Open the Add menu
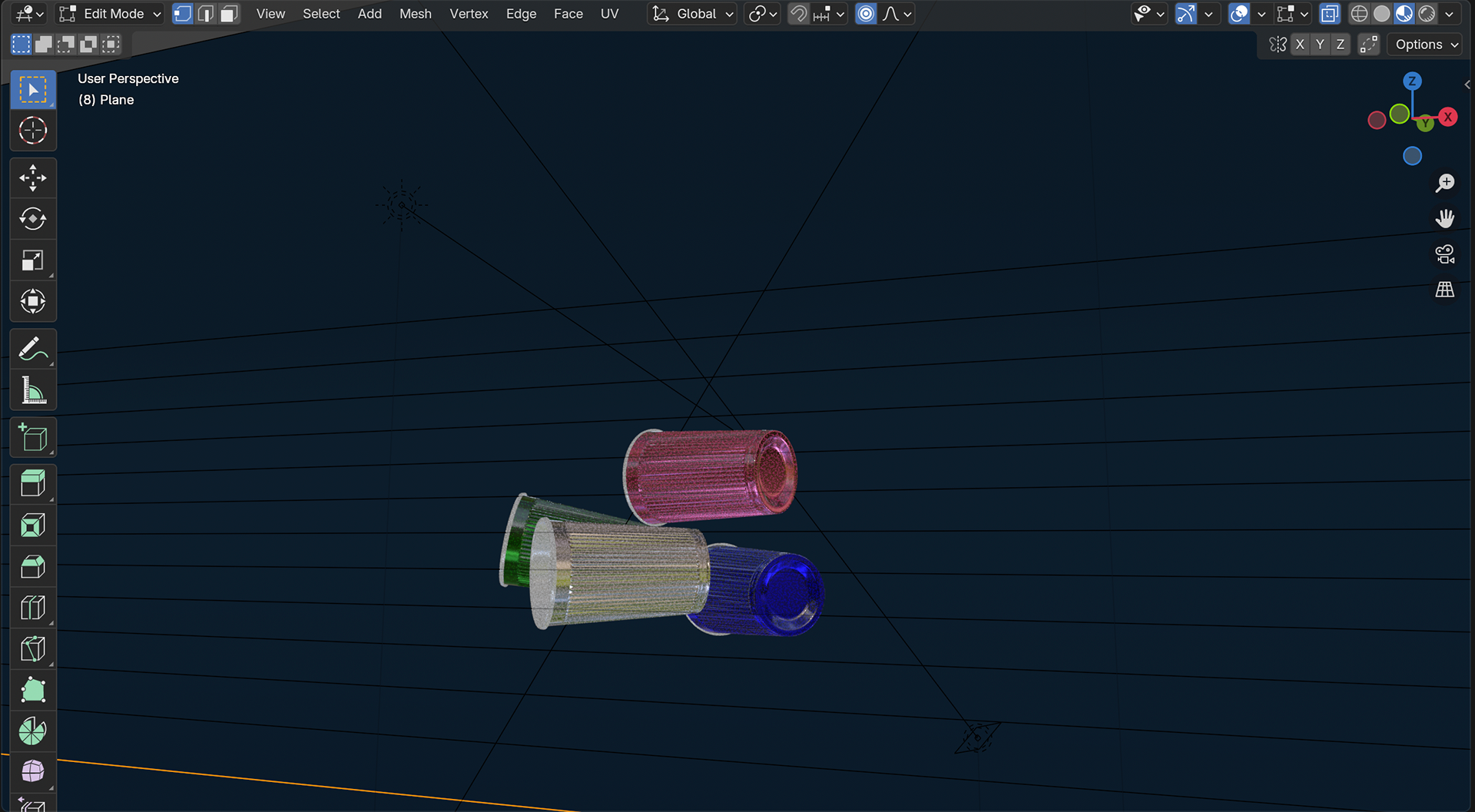This screenshot has width=1475, height=812. pyautogui.click(x=370, y=14)
